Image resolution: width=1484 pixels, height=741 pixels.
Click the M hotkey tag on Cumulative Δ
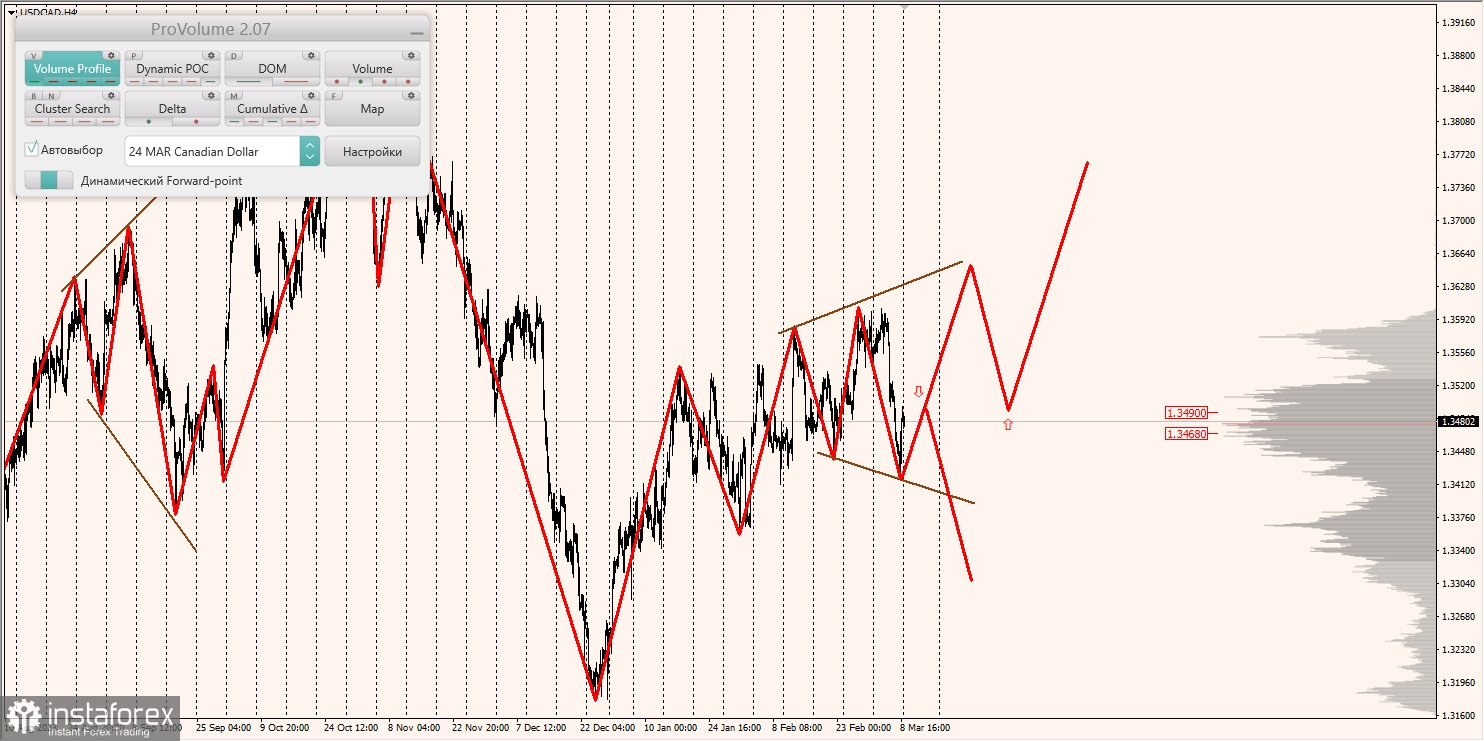(234, 96)
